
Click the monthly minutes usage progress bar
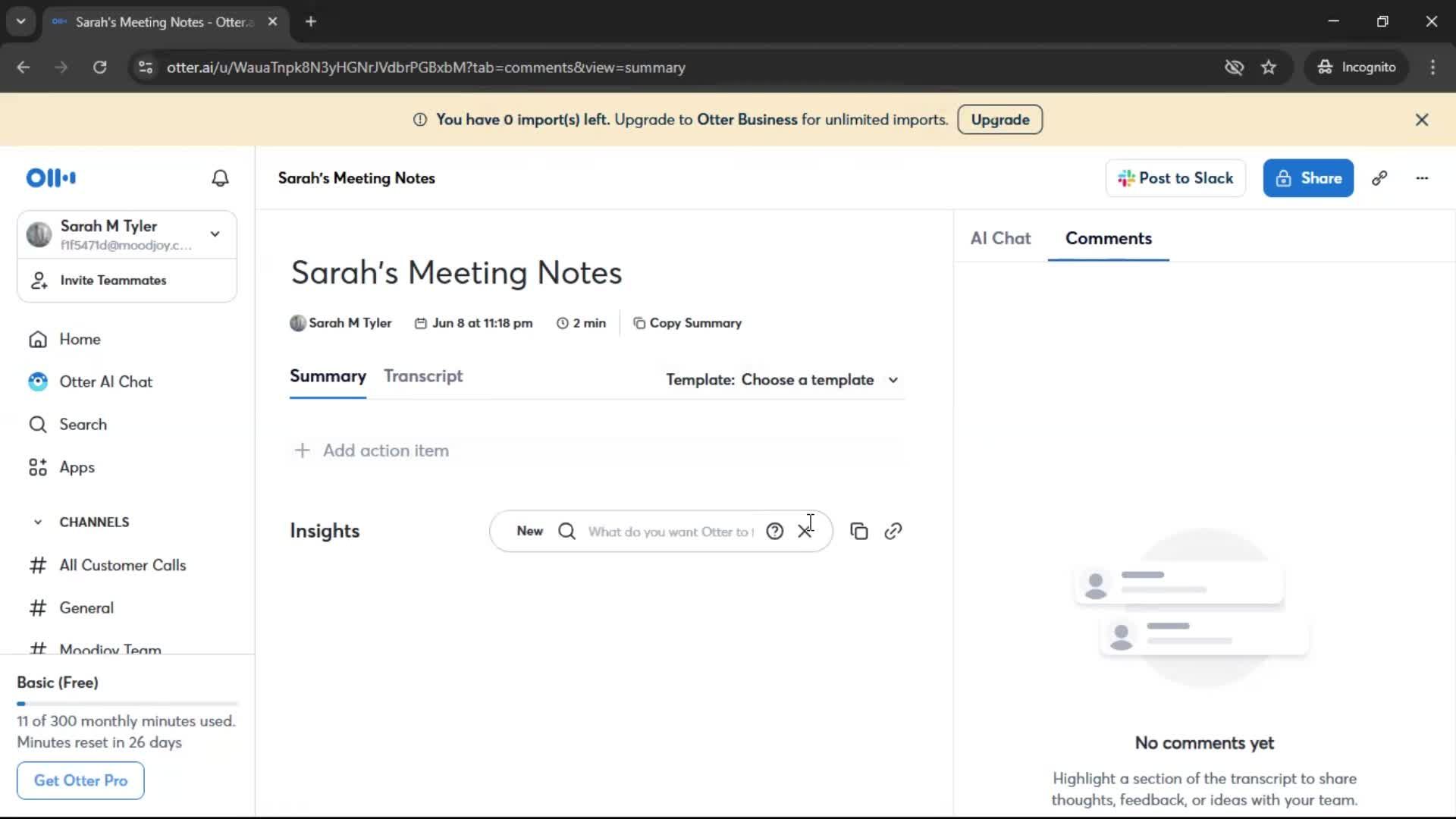(x=127, y=704)
